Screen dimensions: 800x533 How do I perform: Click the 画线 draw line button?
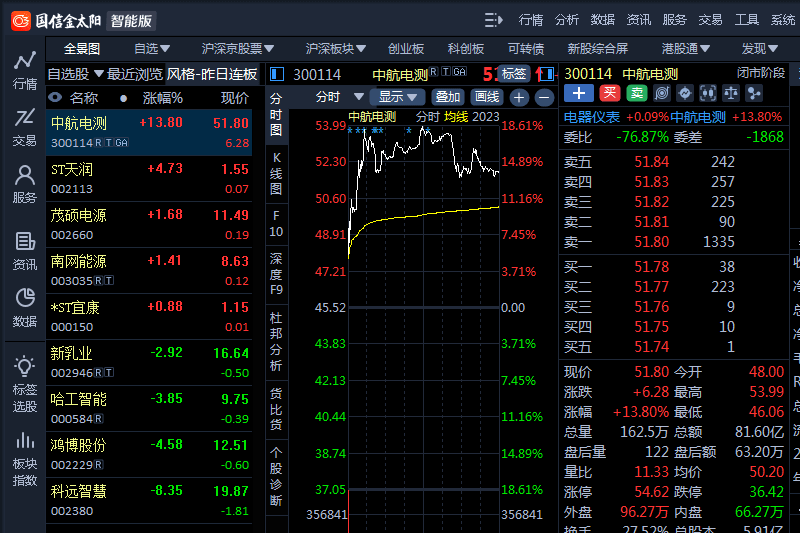[487, 97]
